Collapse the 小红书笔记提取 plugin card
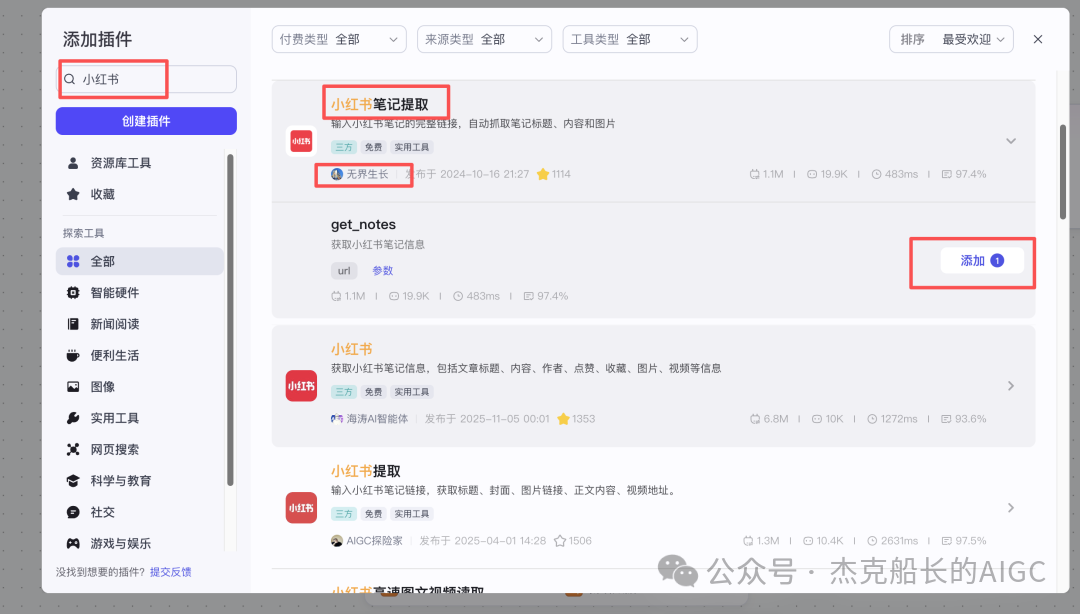 (1010, 141)
